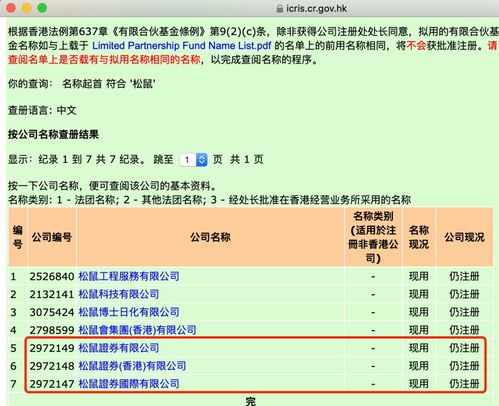Click the green macOS maximize window button

(x=42, y=8)
